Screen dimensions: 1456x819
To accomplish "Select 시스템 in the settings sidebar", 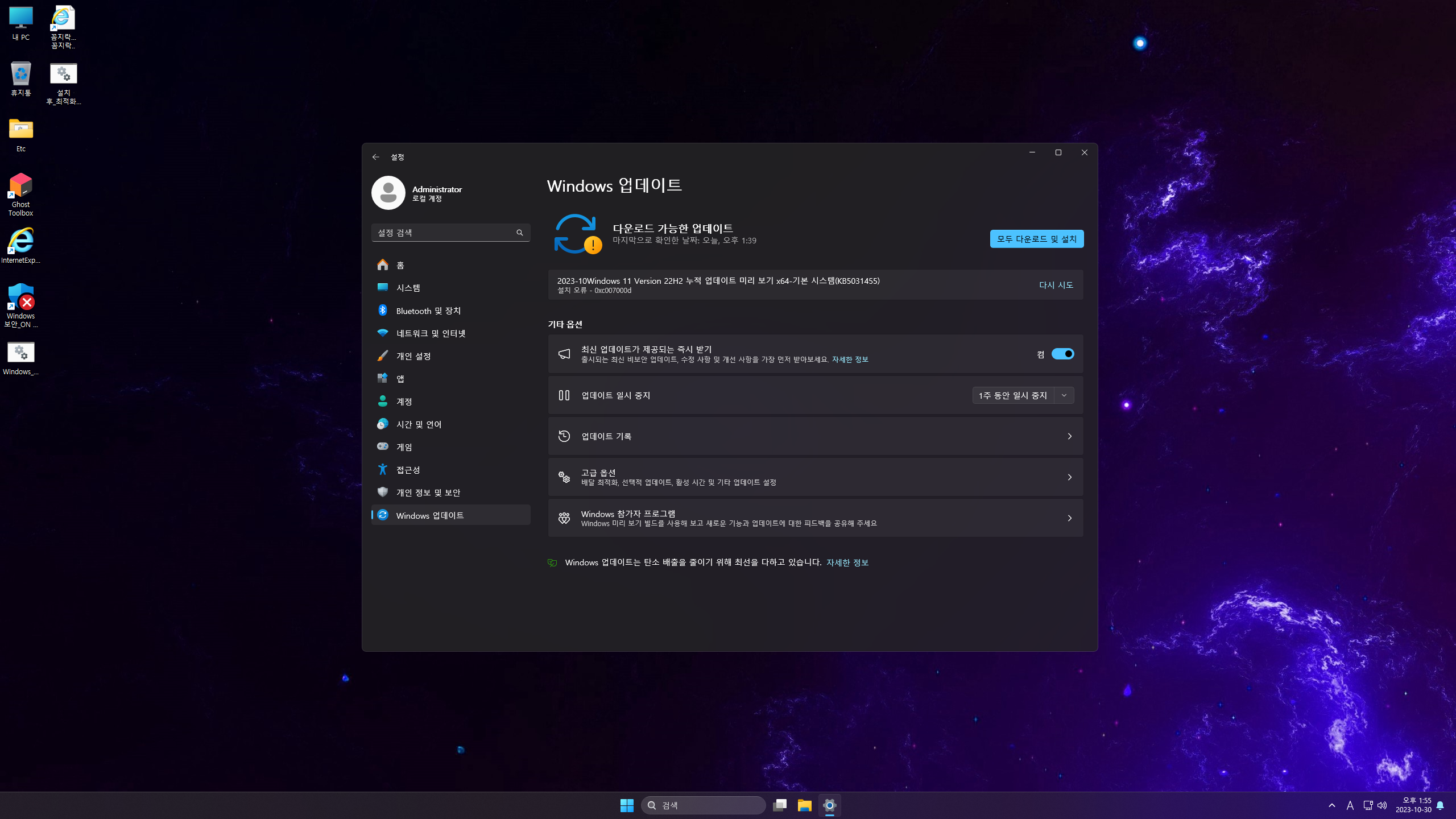I will click(408, 288).
